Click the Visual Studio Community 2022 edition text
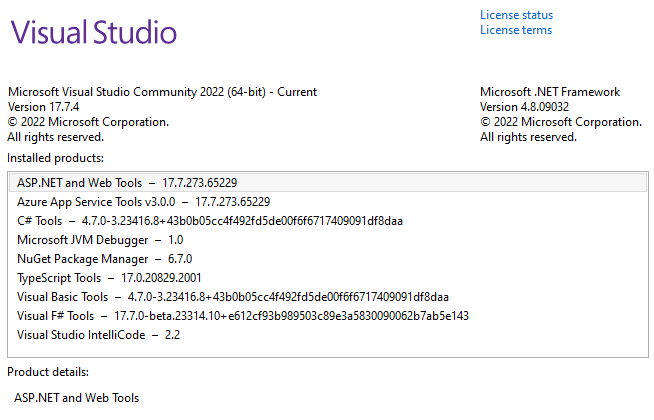 pyautogui.click(x=162, y=92)
